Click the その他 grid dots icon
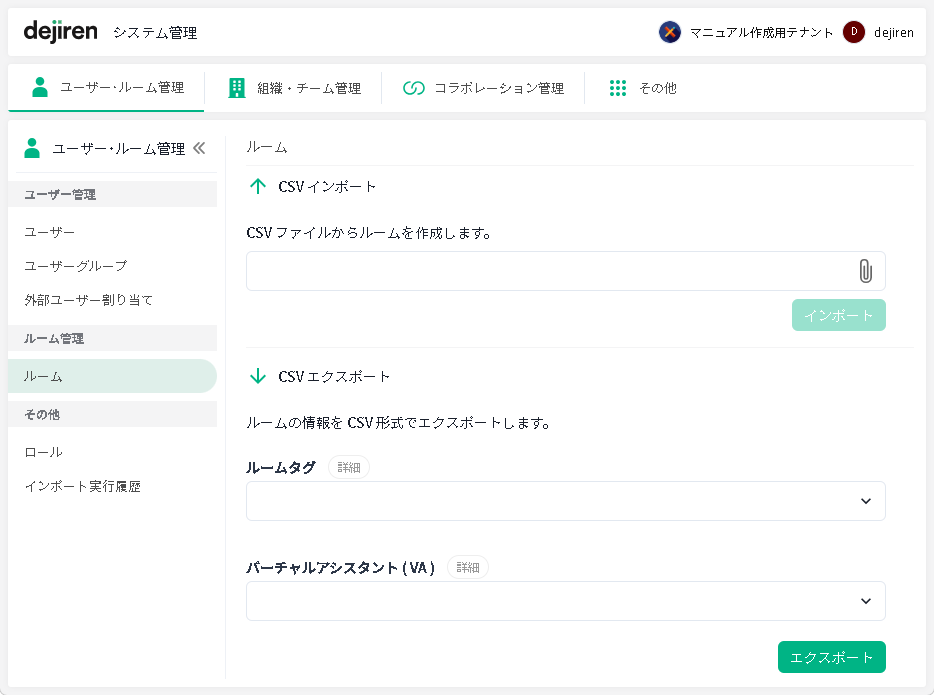The image size is (934, 695). (x=618, y=88)
